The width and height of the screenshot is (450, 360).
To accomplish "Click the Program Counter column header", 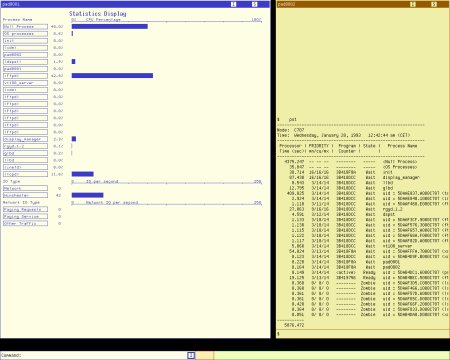I will 347,149.
